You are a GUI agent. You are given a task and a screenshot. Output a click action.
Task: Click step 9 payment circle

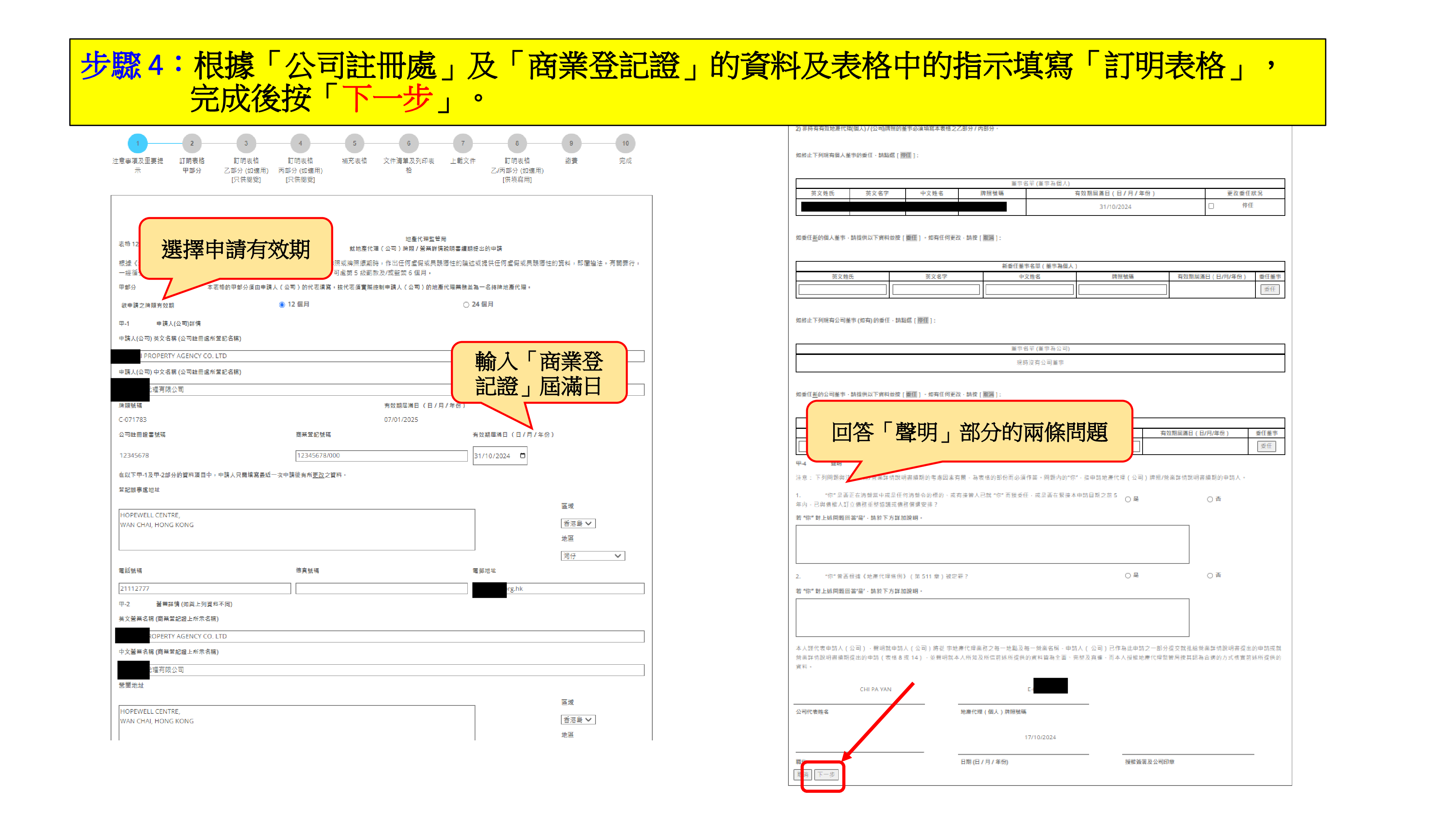click(571, 143)
